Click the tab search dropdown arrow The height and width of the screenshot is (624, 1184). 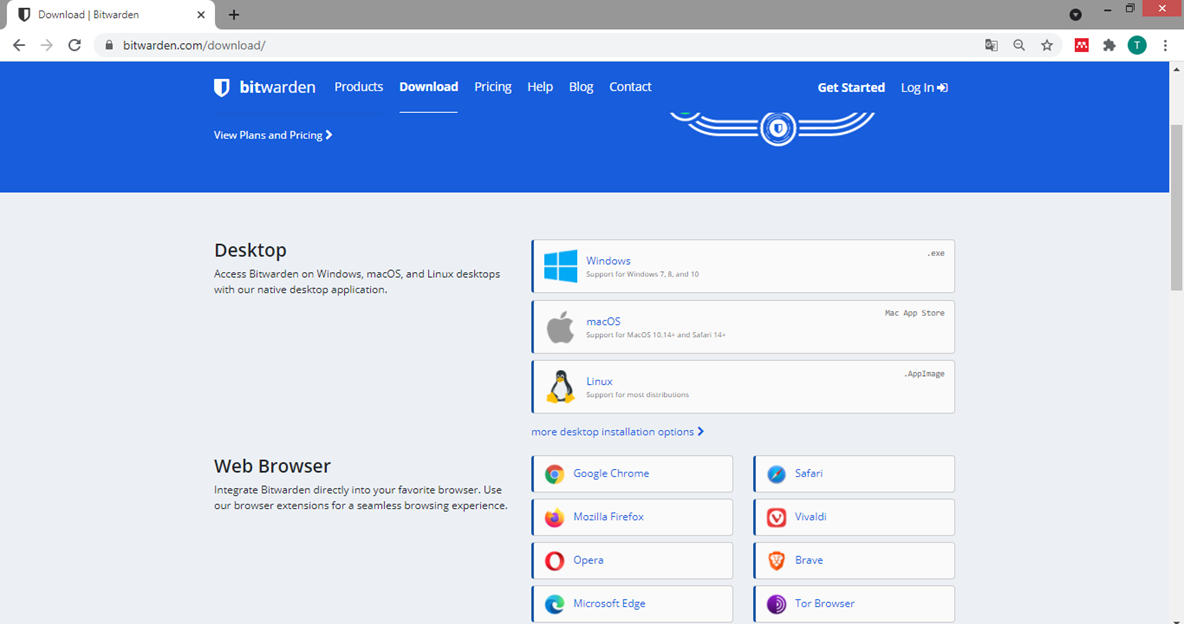click(1075, 14)
